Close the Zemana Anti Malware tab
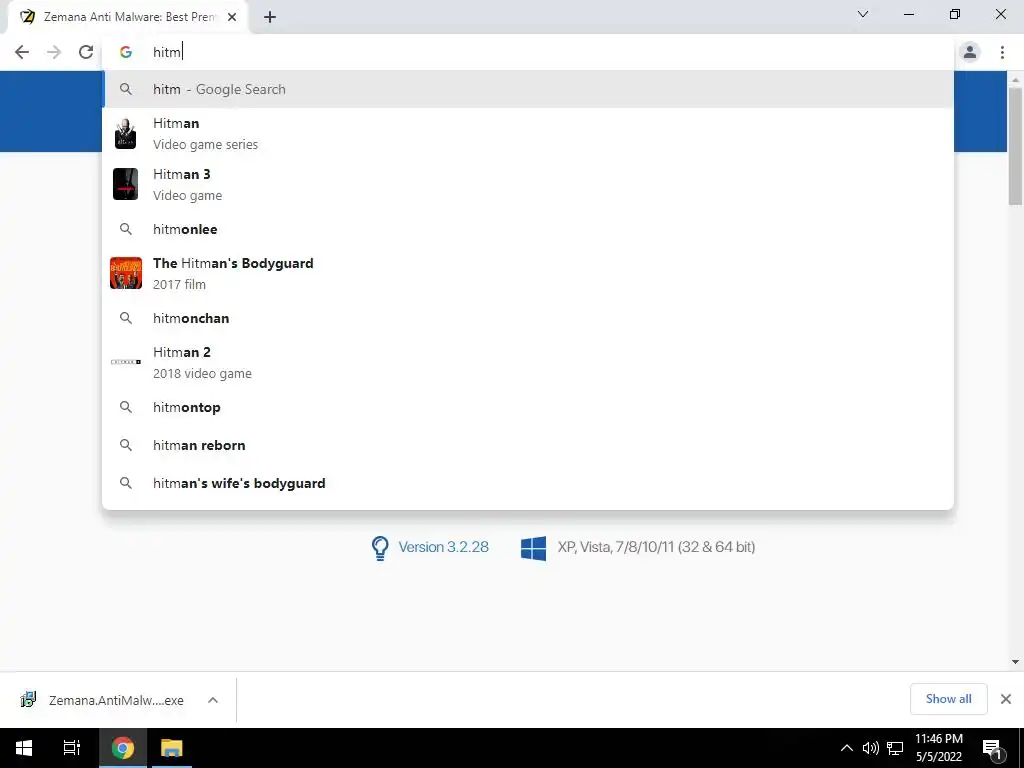This screenshot has height=768, width=1024. pos(232,17)
